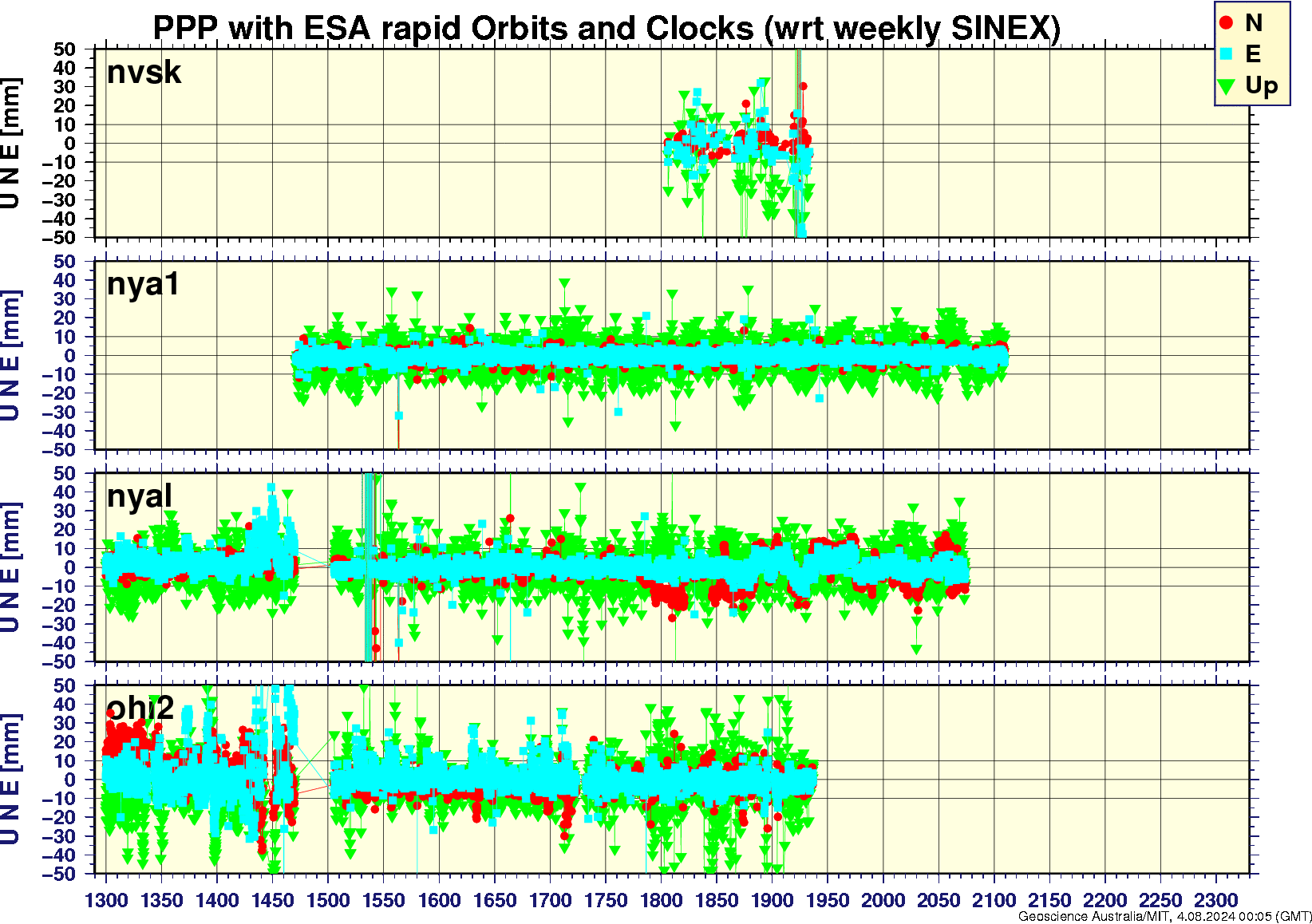The width and height of the screenshot is (1312, 924).
Task: Click the legend label Up
Action: (x=1262, y=85)
